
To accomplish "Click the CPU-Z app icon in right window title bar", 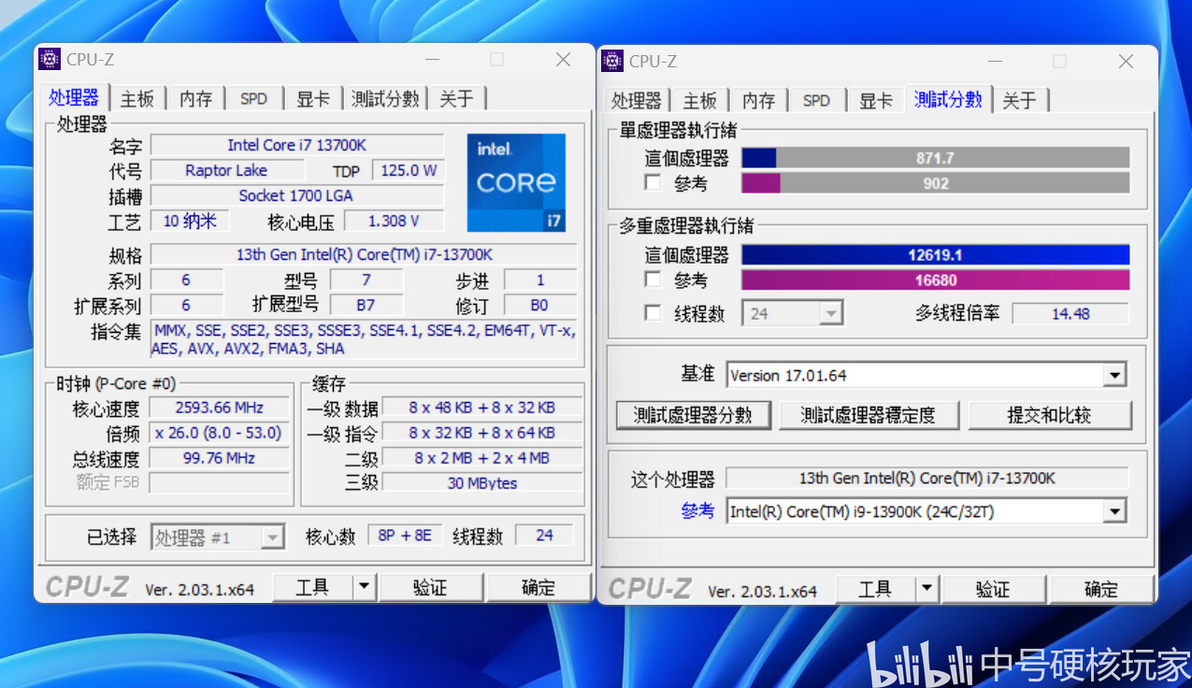I will coord(612,60).
